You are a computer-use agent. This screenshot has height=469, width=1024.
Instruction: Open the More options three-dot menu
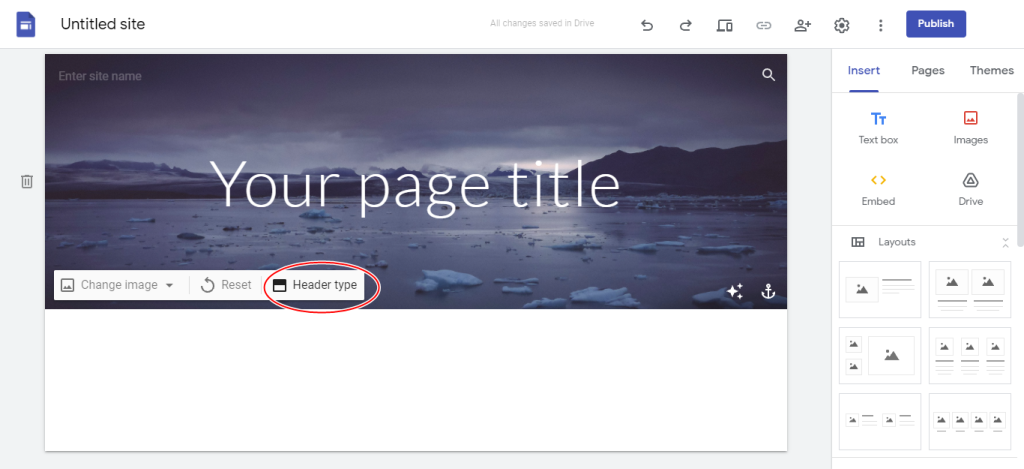point(880,25)
